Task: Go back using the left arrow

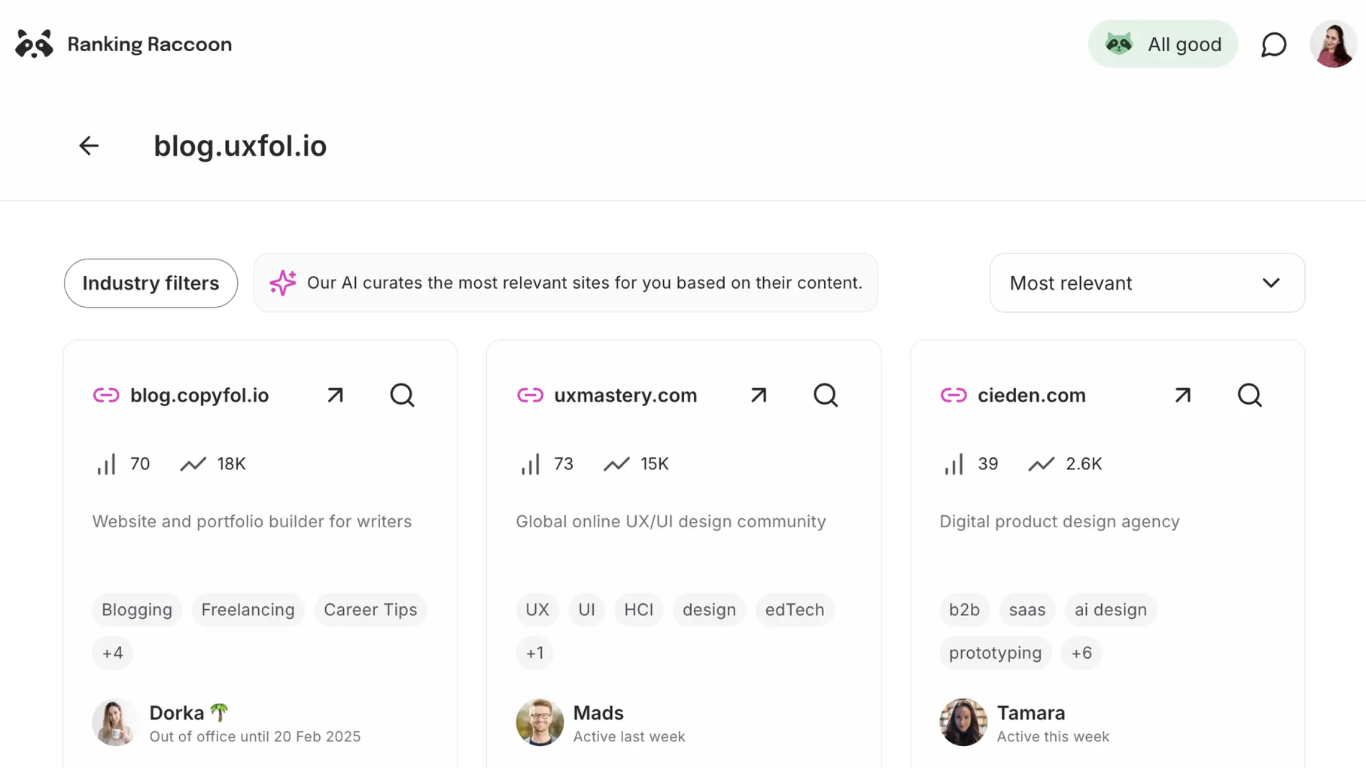Action: tap(89, 146)
